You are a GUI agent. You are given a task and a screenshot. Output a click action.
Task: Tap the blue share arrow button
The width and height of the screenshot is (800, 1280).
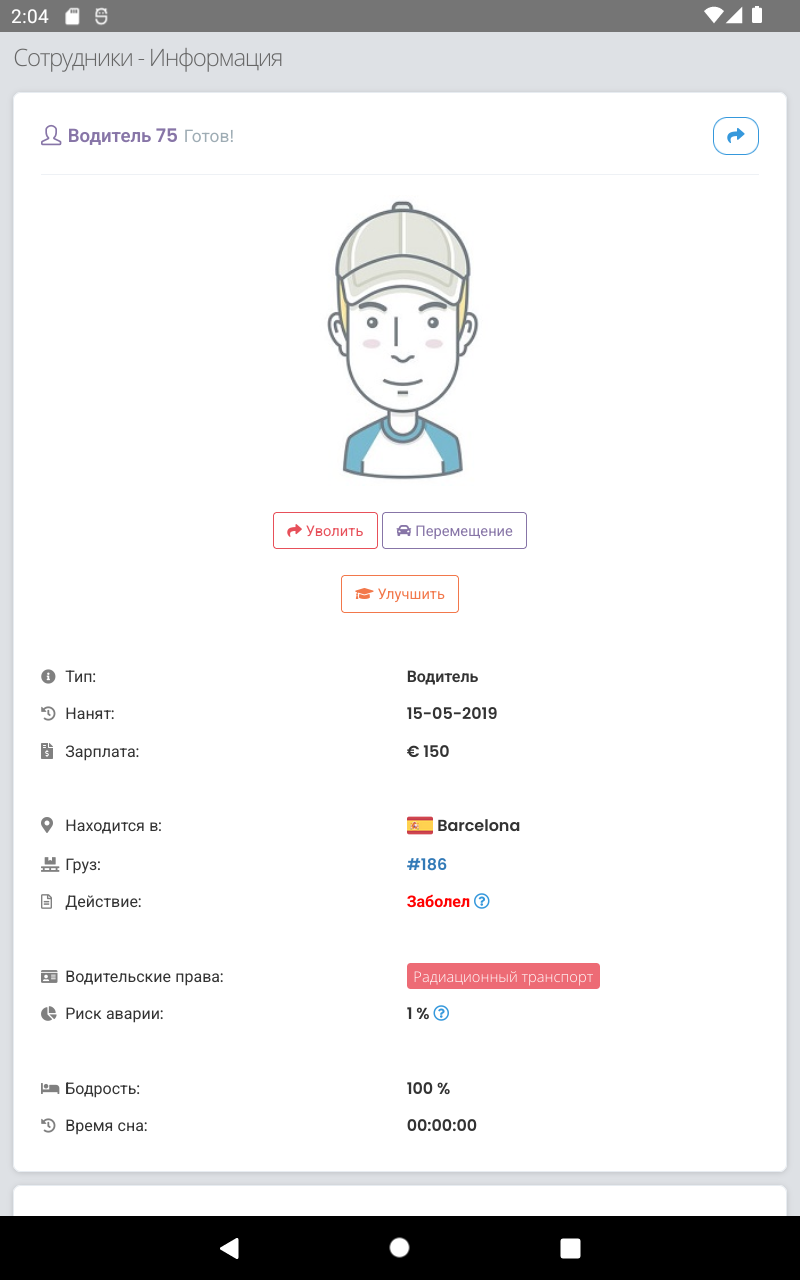(x=736, y=136)
